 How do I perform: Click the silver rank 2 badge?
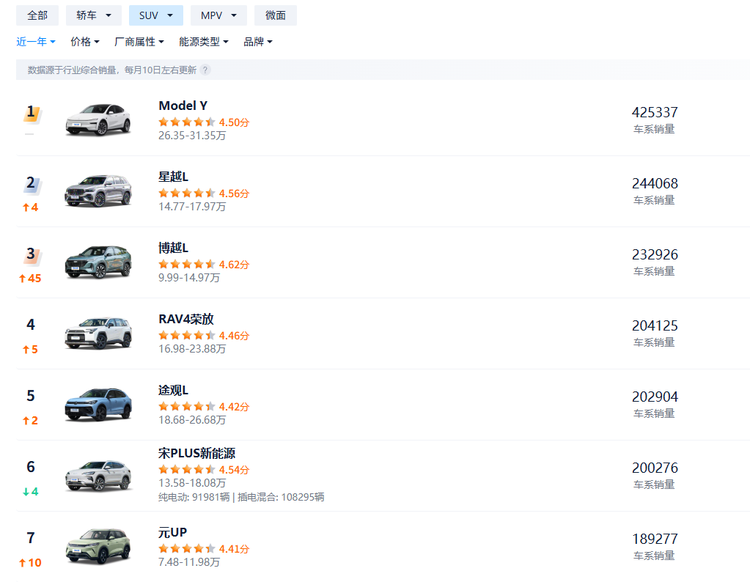[31, 184]
